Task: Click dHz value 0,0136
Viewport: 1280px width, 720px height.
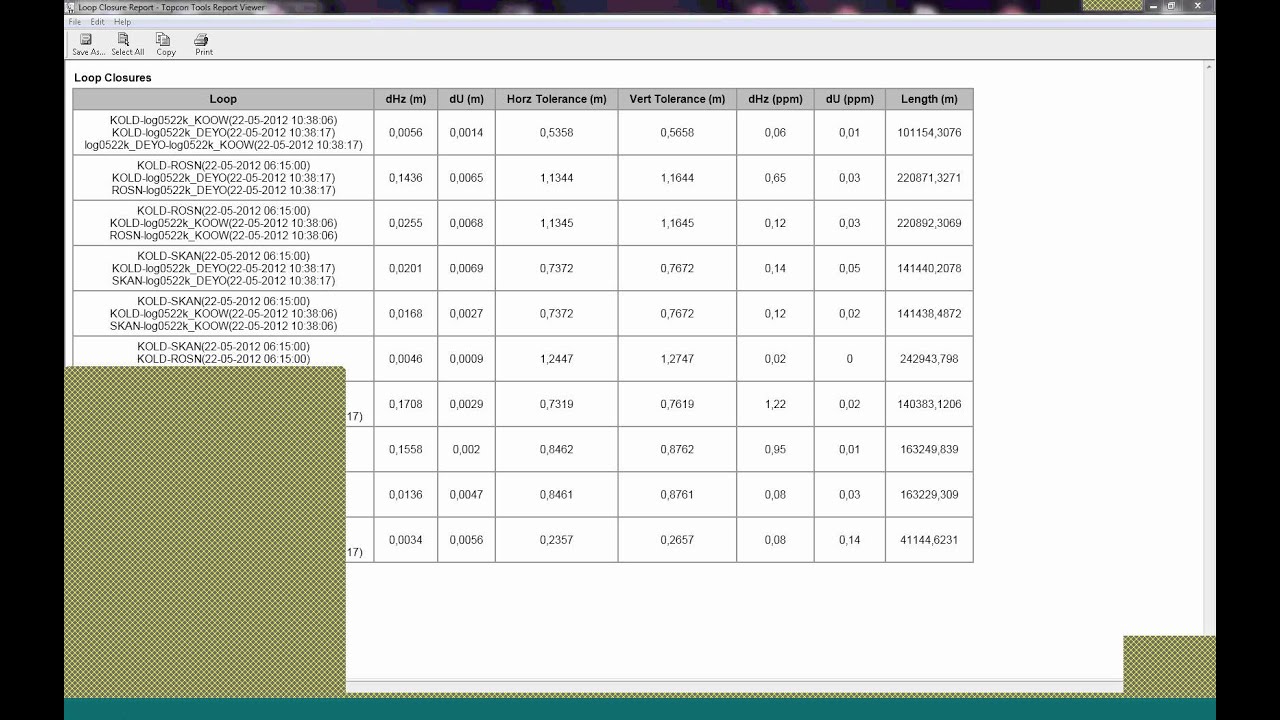Action: [406, 494]
